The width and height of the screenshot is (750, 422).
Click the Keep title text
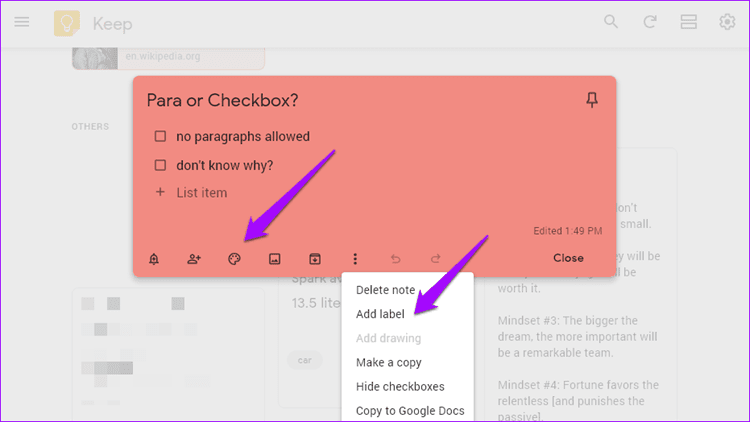[x=112, y=24]
